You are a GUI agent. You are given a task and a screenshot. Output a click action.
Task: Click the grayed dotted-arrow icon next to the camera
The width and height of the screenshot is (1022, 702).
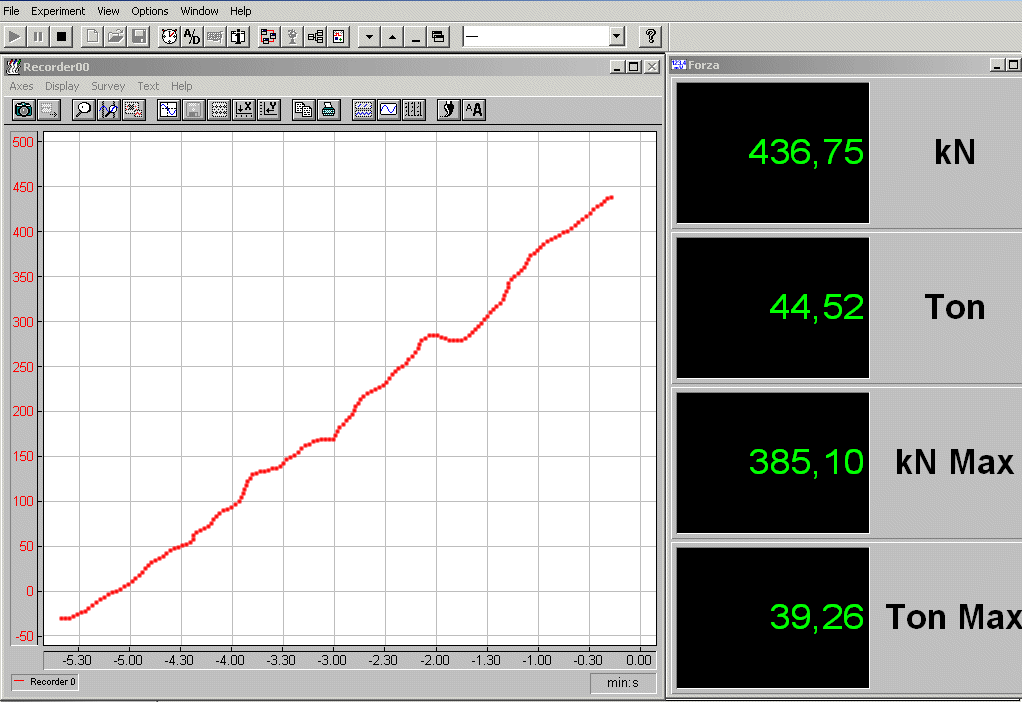49,110
